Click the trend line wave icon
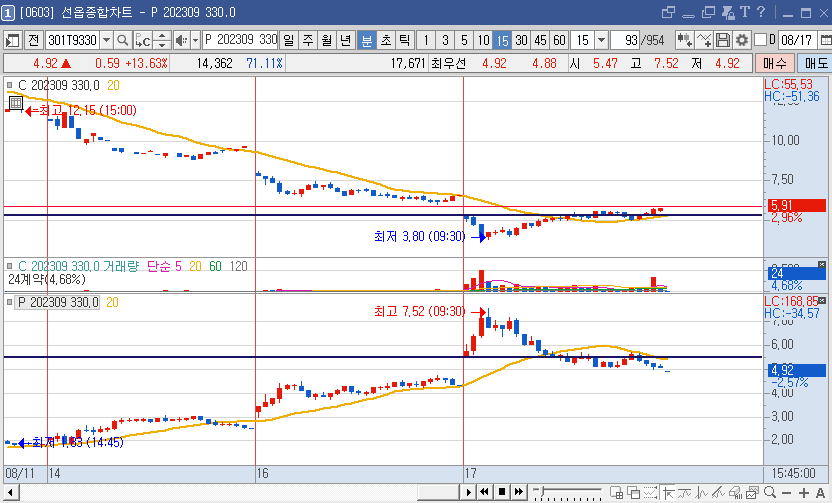 [684, 492]
